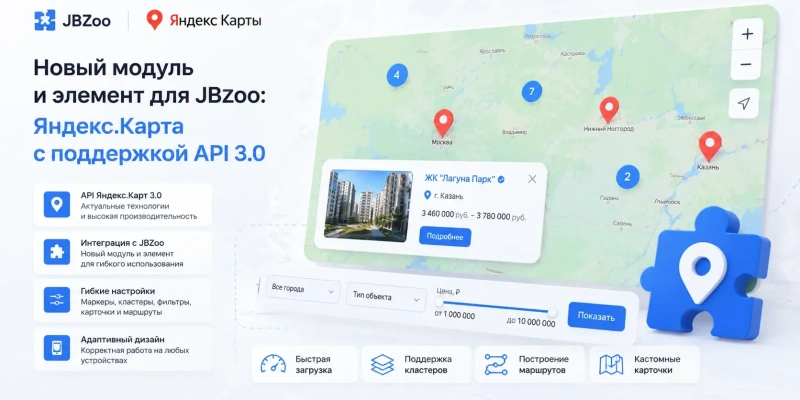The height and width of the screenshot is (400, 800).
Task: Click the "г. Казань" city text
Action: [x=449, y=196]
